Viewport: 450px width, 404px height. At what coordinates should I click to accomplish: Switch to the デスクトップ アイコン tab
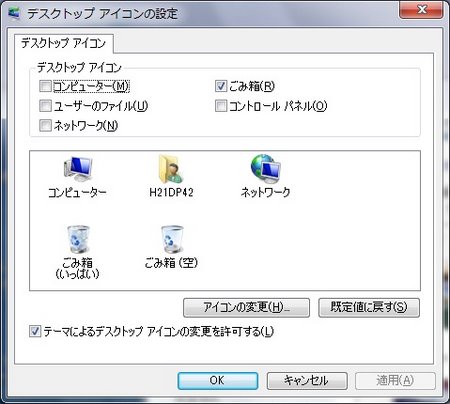coord(64,43)
